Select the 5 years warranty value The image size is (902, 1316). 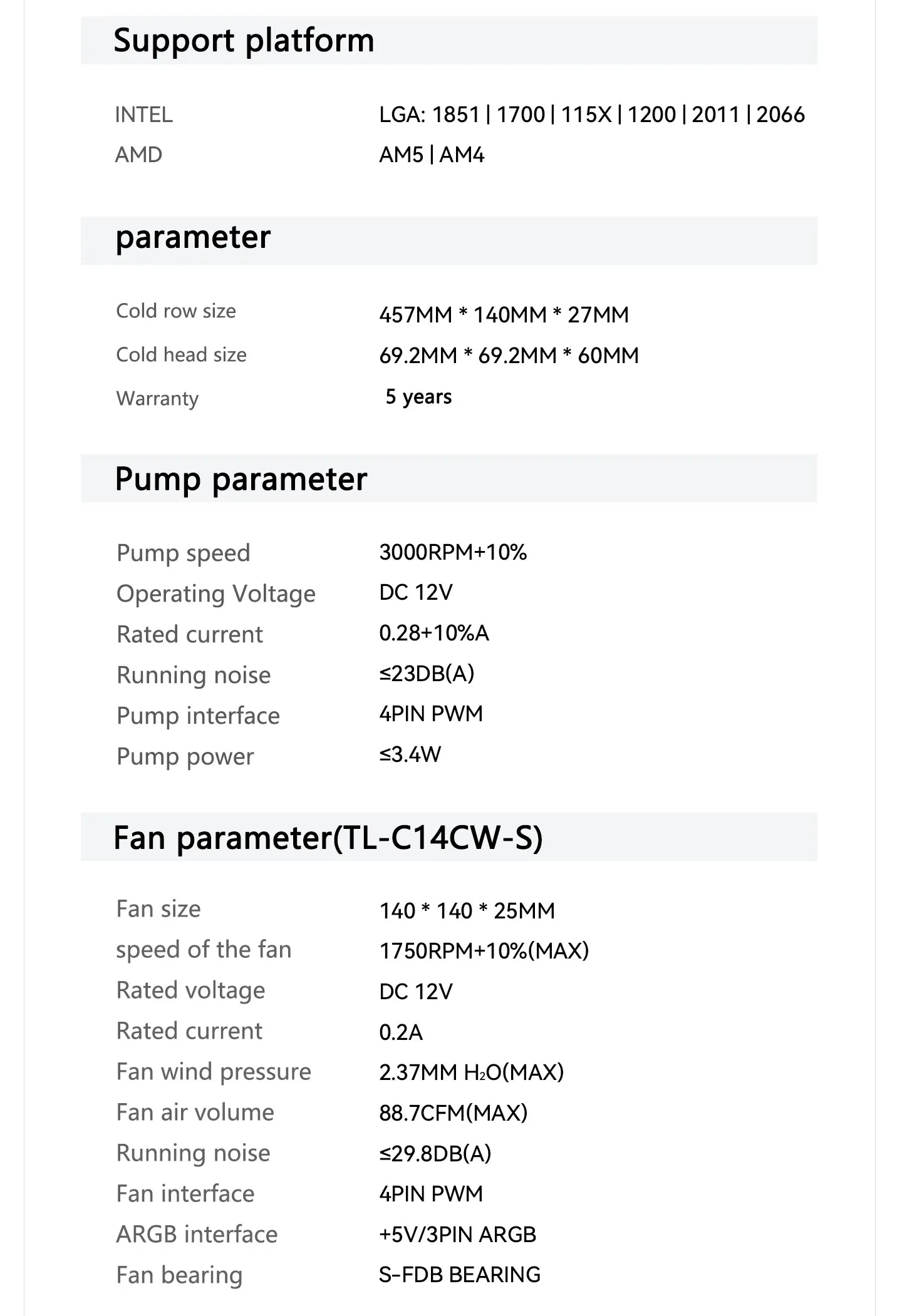tap(418, 397)
